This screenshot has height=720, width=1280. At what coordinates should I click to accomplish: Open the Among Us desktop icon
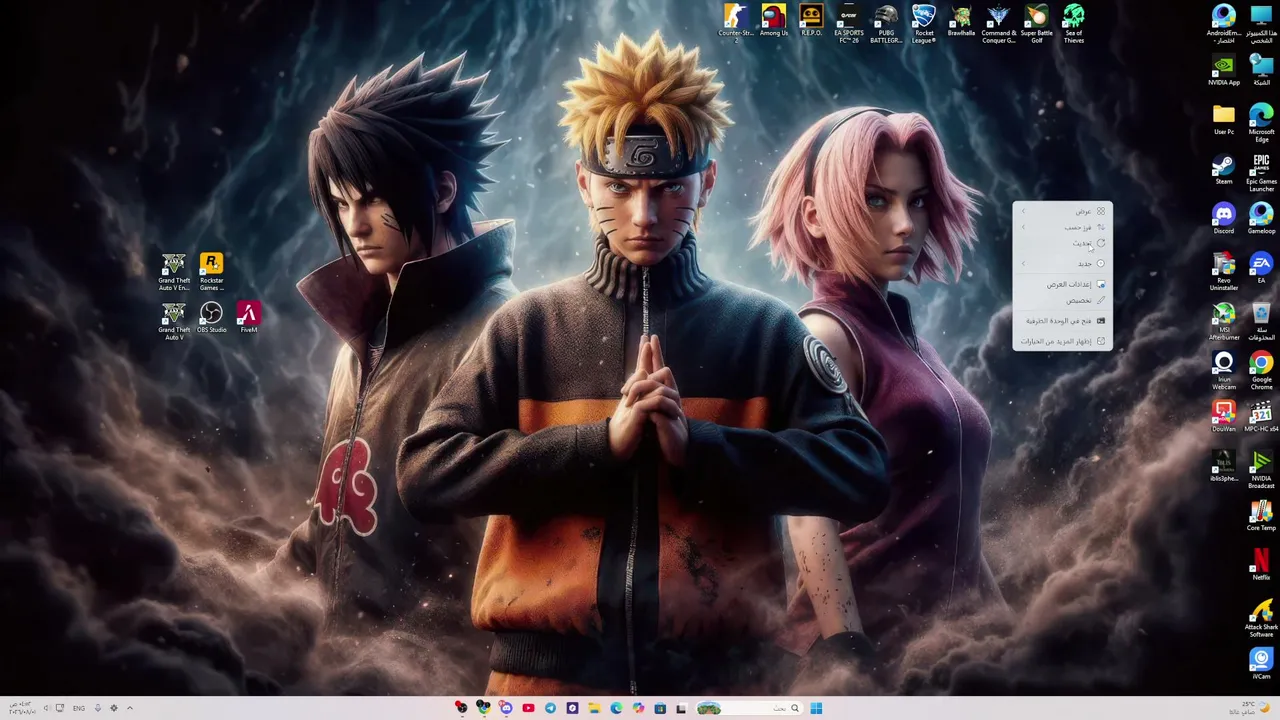pos(774,21)
